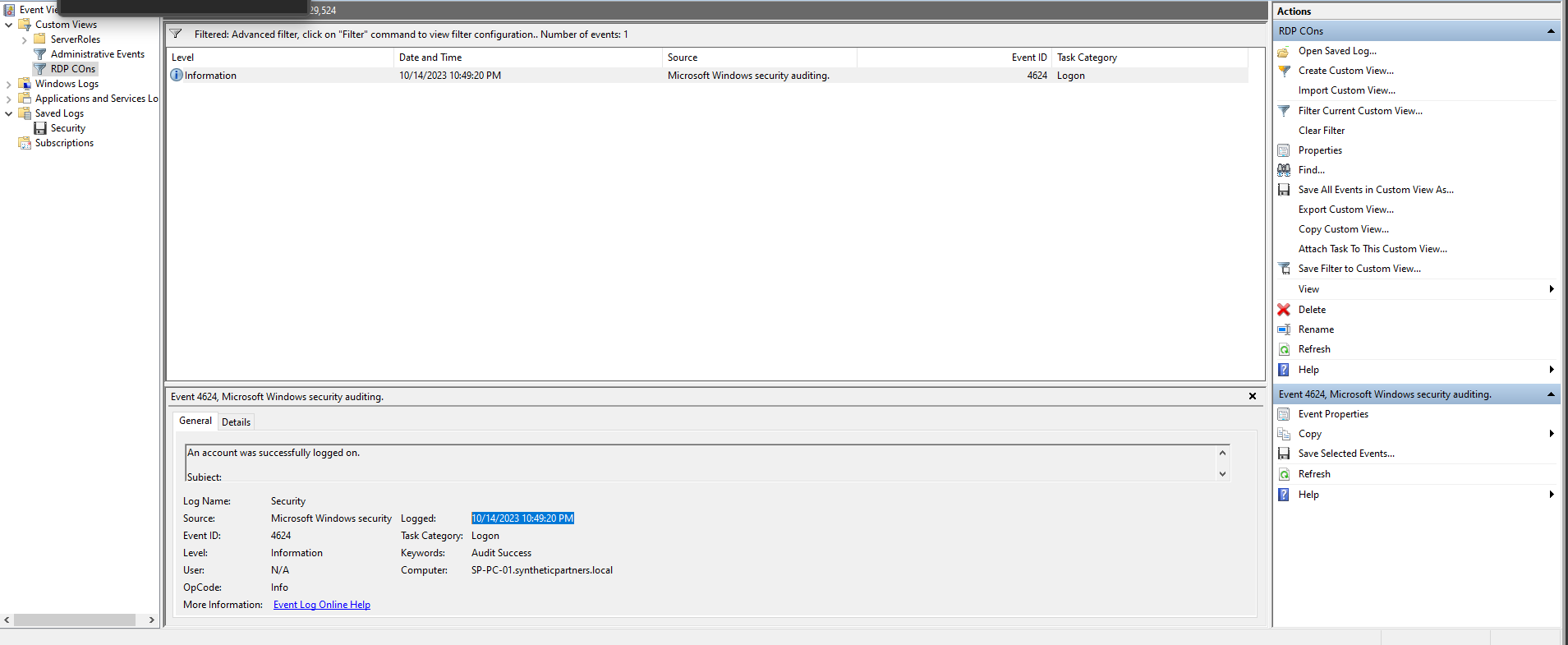1568x645 pixels.
Task: Close the event preview pane
Action: tap(1253, 396)
